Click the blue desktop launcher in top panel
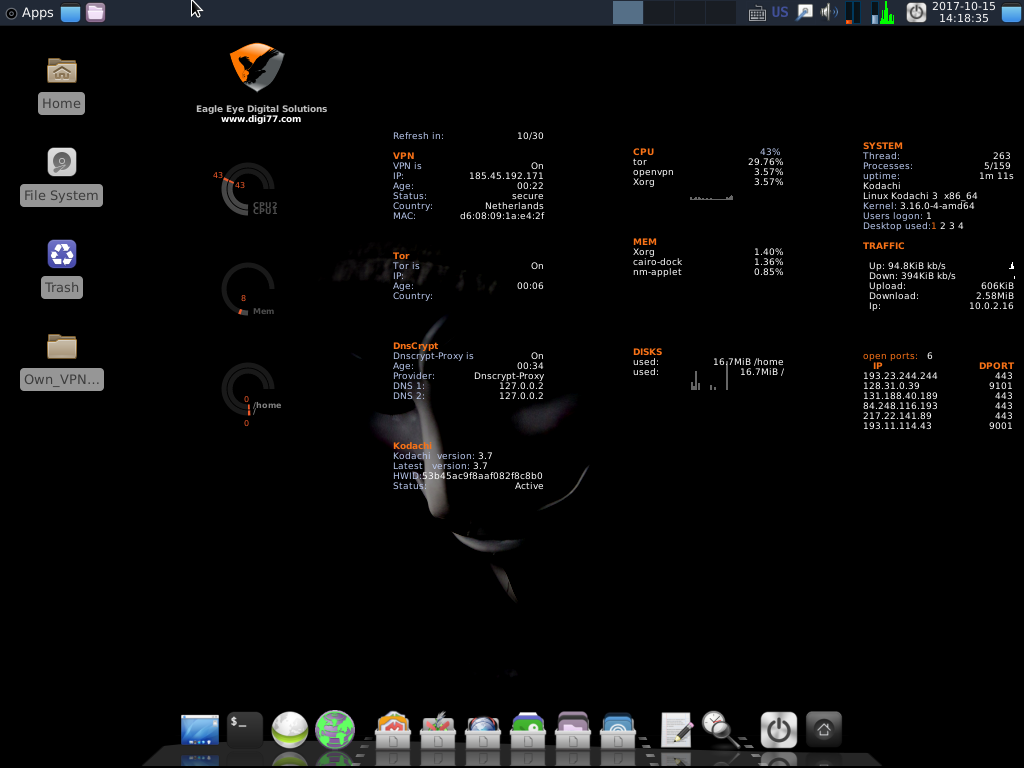 71,12
